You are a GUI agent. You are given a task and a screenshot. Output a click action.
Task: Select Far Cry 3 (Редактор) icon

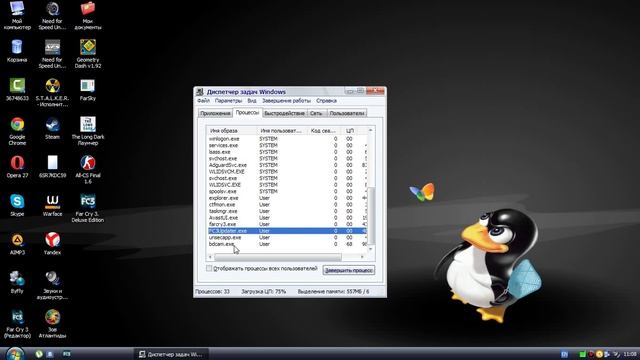click(x=17, y=324)
